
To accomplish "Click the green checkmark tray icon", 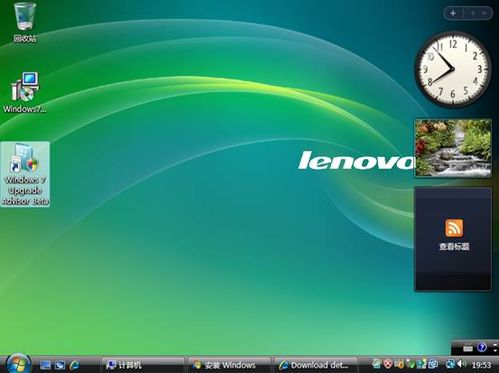I will (x=412, y=364).
